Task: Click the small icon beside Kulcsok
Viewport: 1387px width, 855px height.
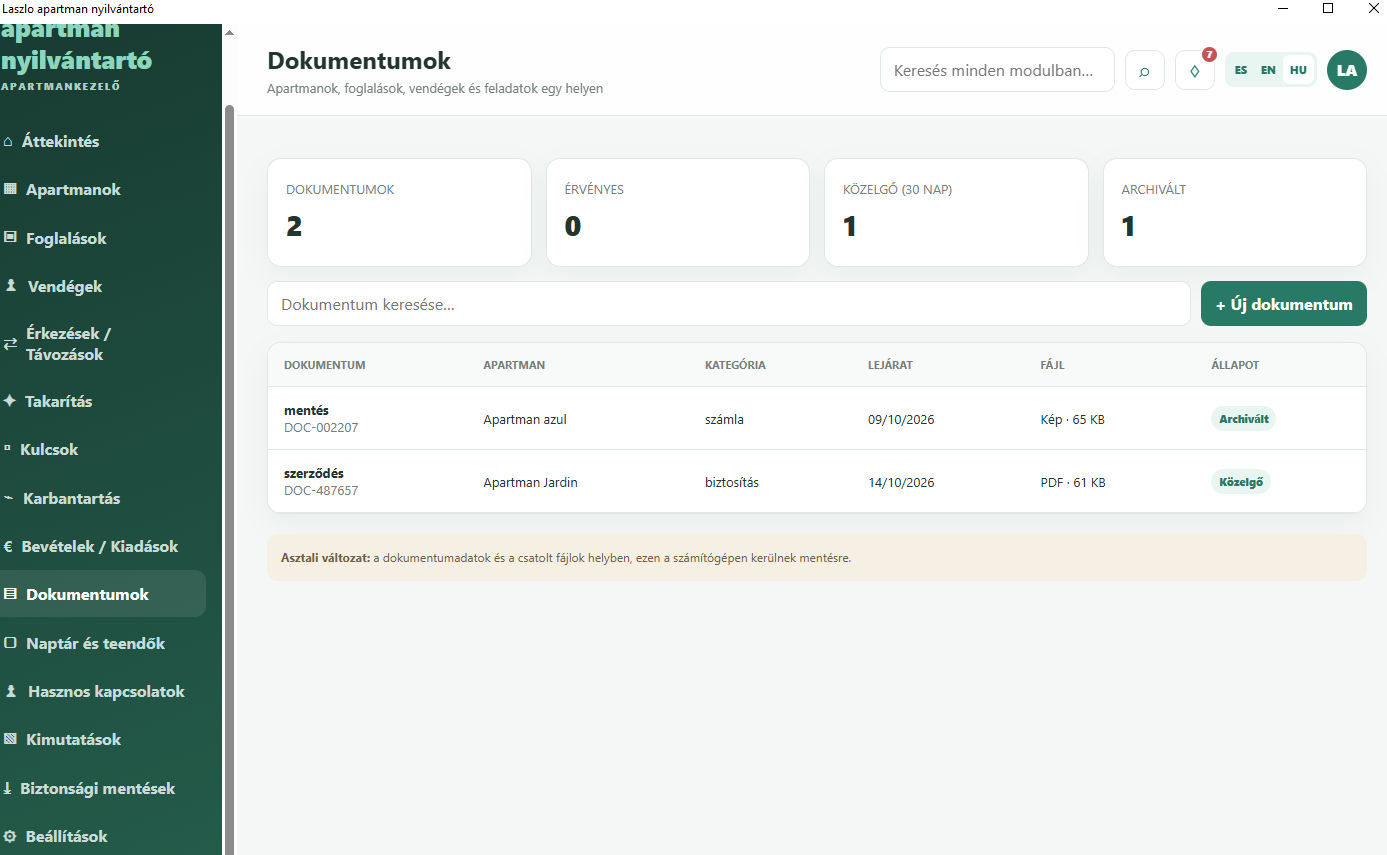Action: click(8, 449)
